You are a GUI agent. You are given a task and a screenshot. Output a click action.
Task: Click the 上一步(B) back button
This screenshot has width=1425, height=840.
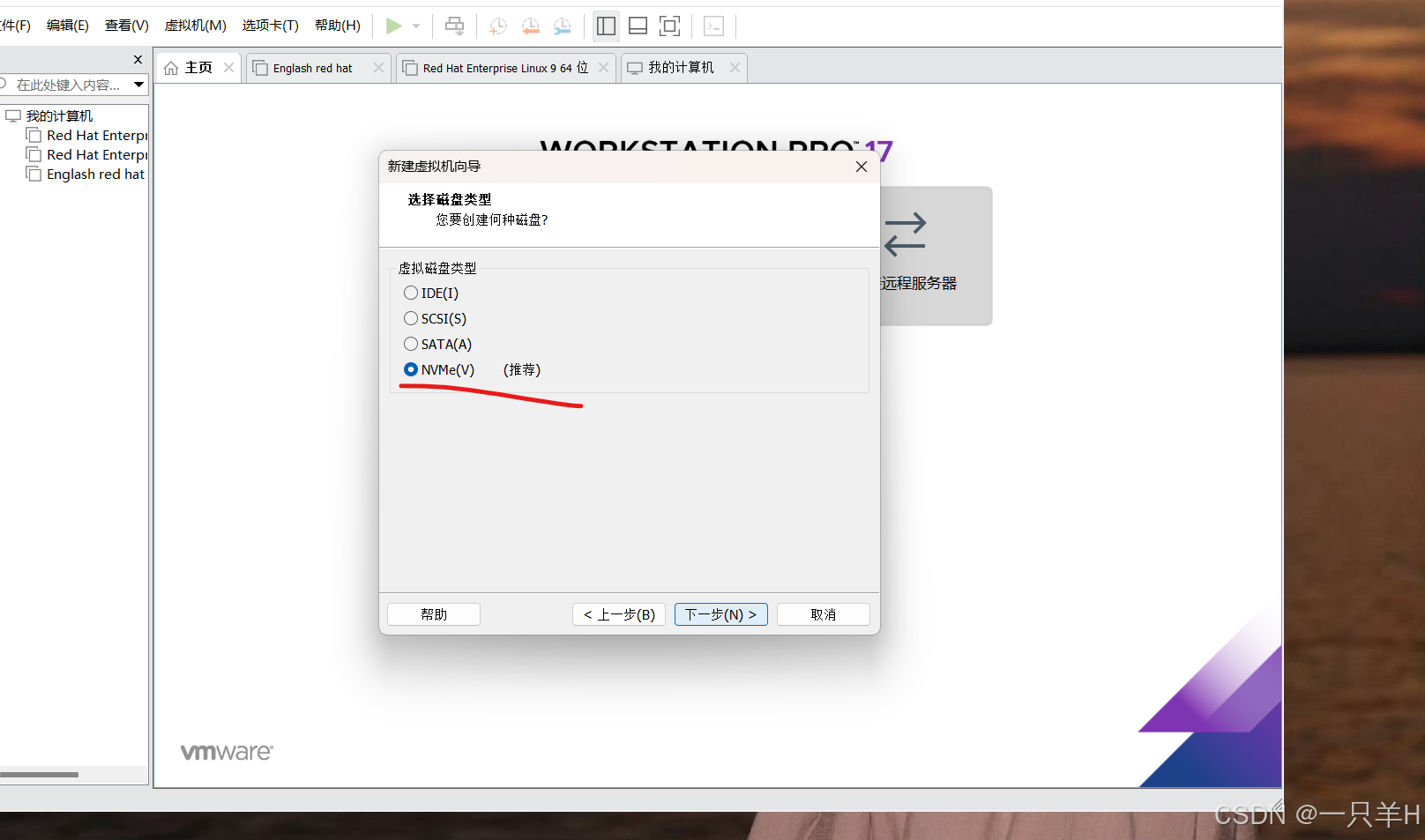619,614
